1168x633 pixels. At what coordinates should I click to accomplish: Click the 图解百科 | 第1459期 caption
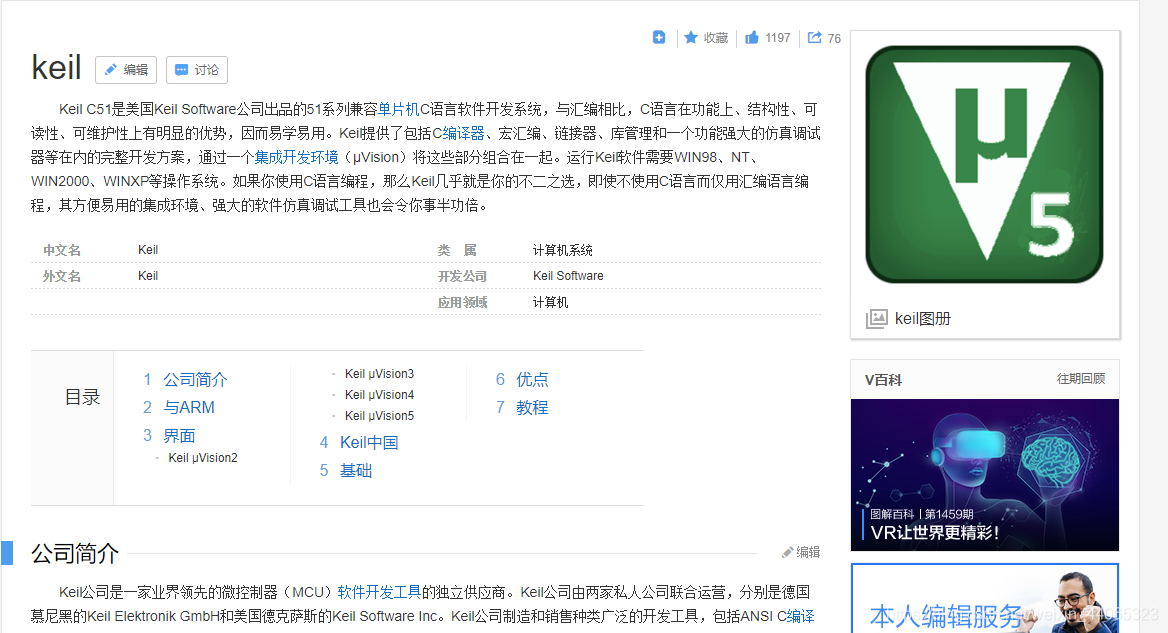click(922, 514)
